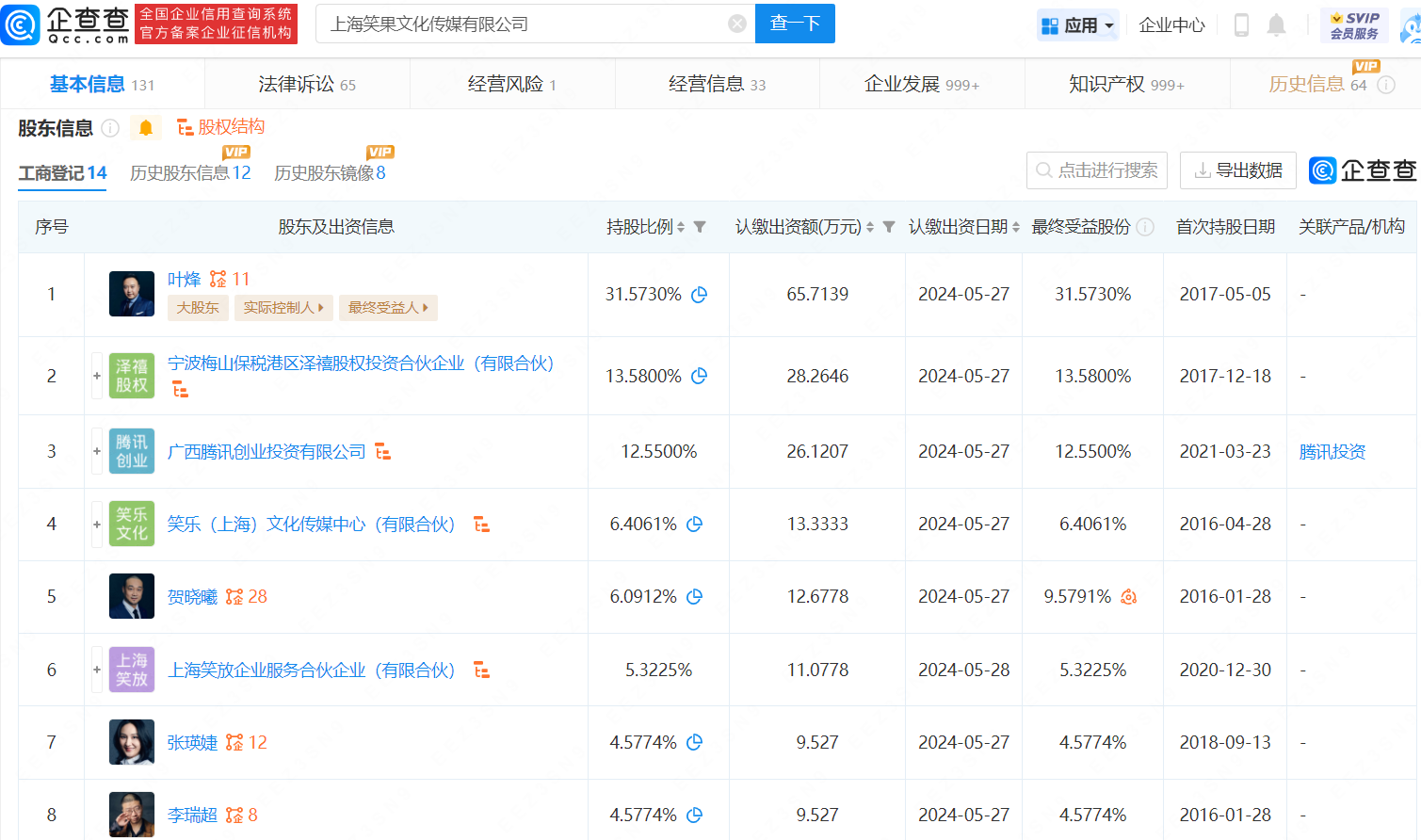1421x840 pixels.
Task: Open equity structure icon under 宁波梅山保税港区泽禧
Action: click(180, 390)
